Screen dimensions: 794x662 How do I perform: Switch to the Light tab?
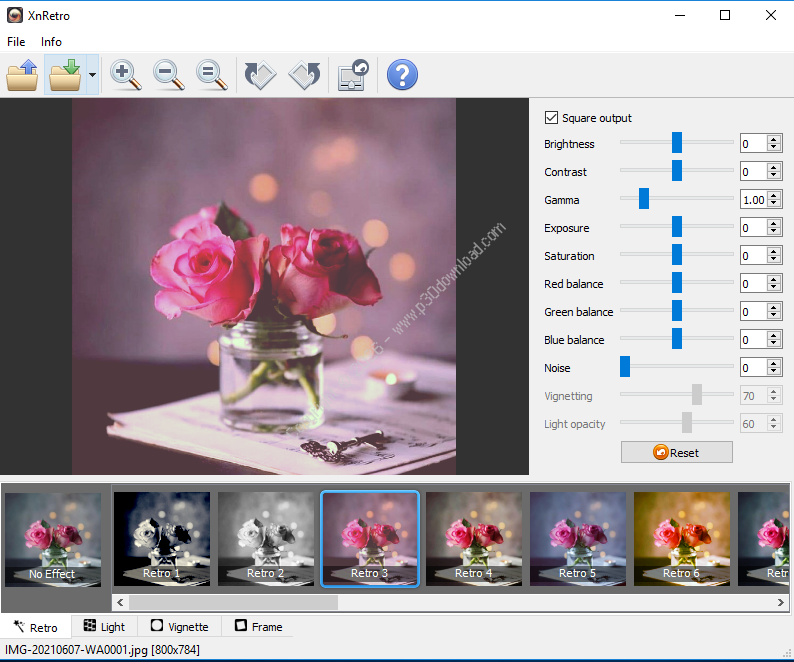pyautogui.click(x=104, y=627)
